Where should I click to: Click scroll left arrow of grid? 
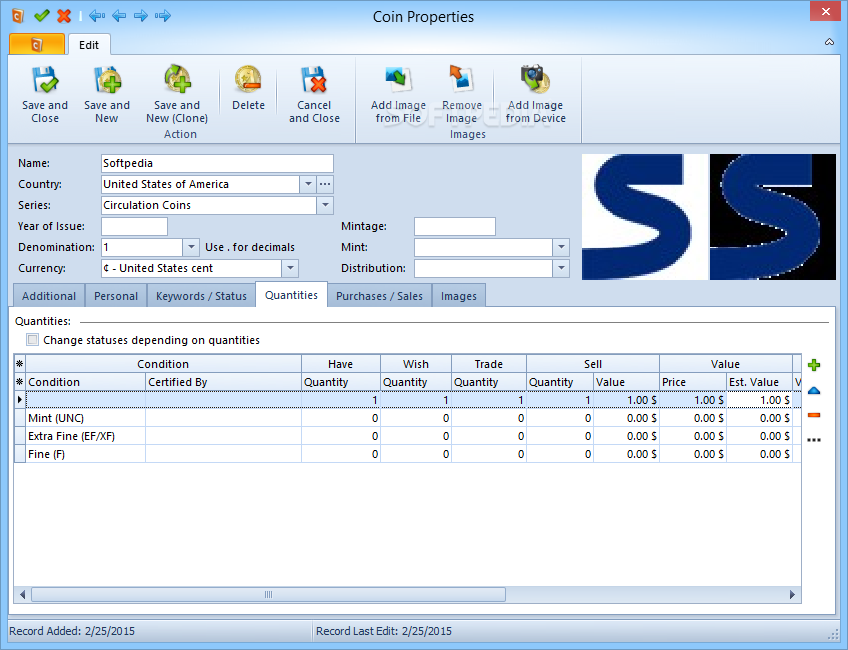(22, 595)
